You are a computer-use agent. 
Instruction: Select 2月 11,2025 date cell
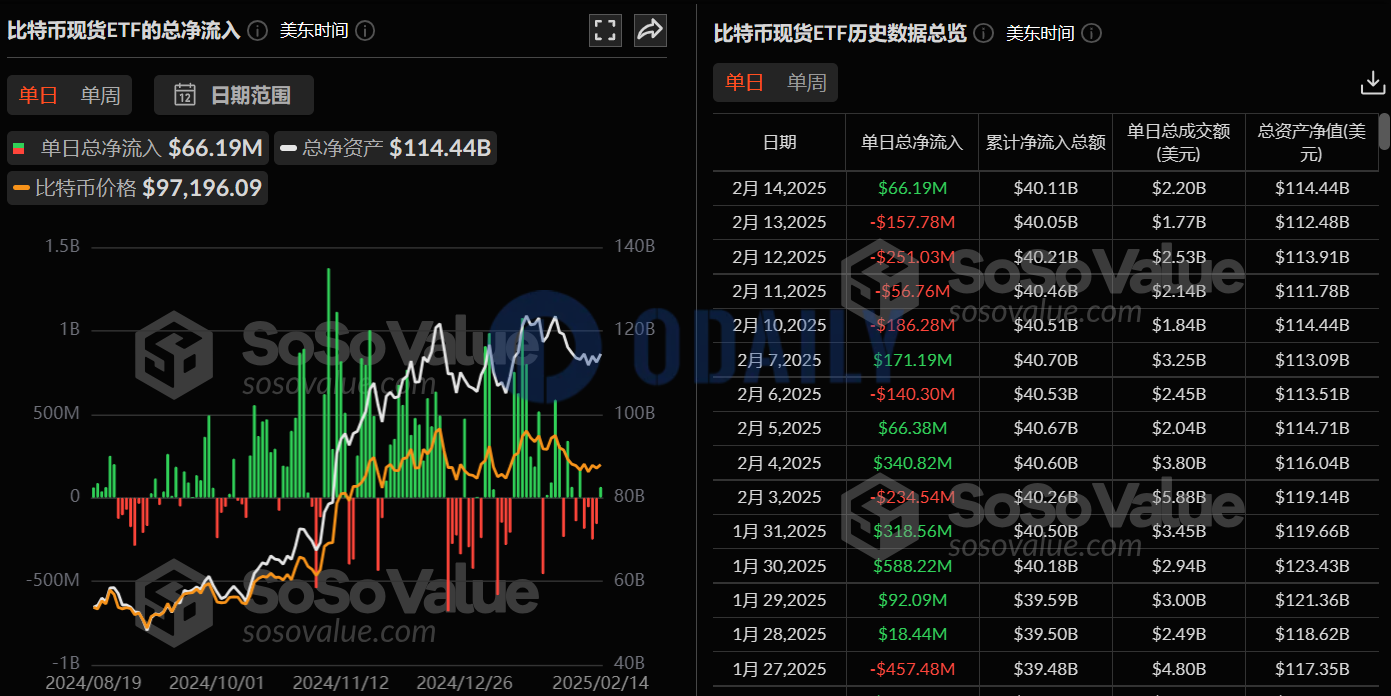(780, 291)
